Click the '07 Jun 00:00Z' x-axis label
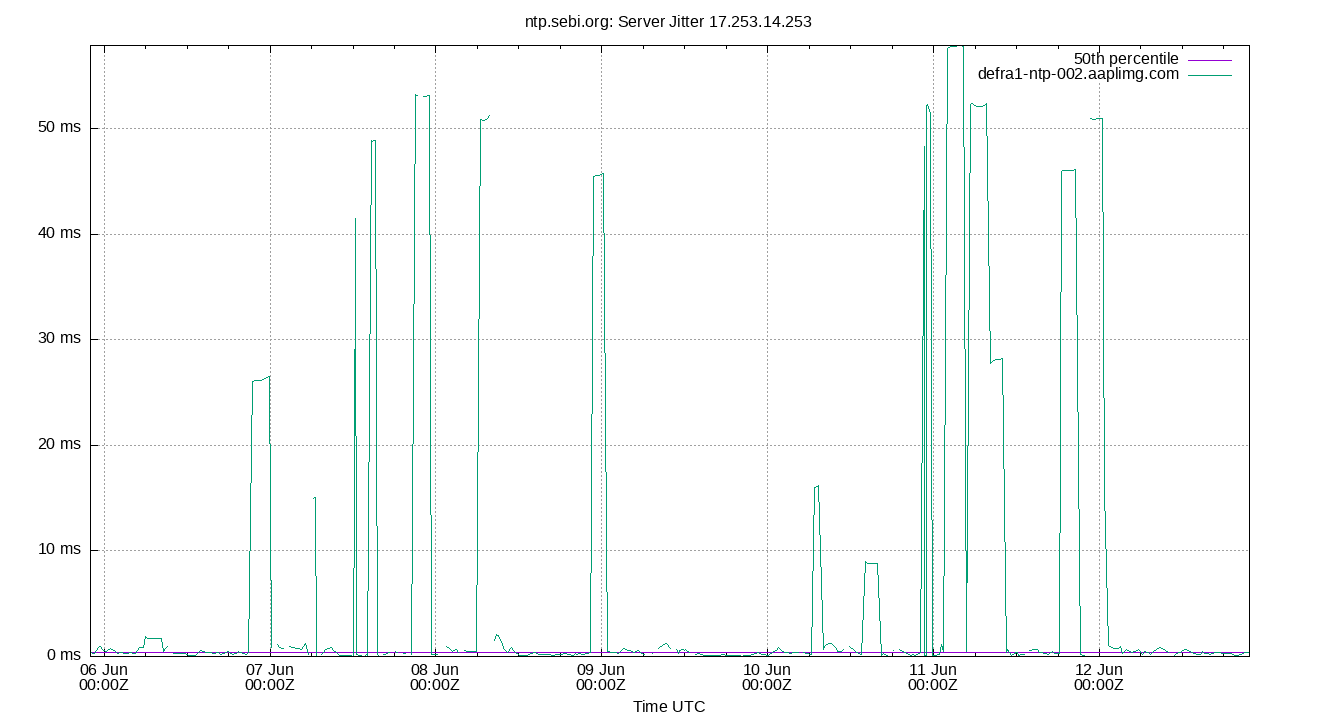Viewport: 1340px width, 720px height. [x=270, y=677]
